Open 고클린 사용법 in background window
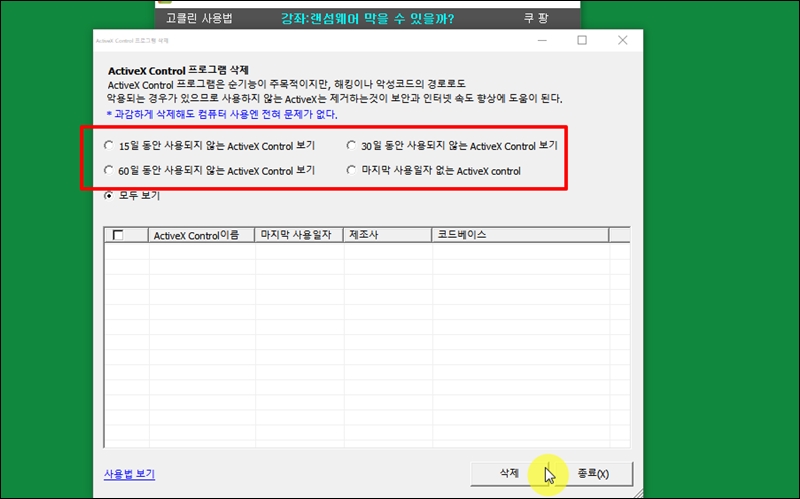 click(199, 19)
